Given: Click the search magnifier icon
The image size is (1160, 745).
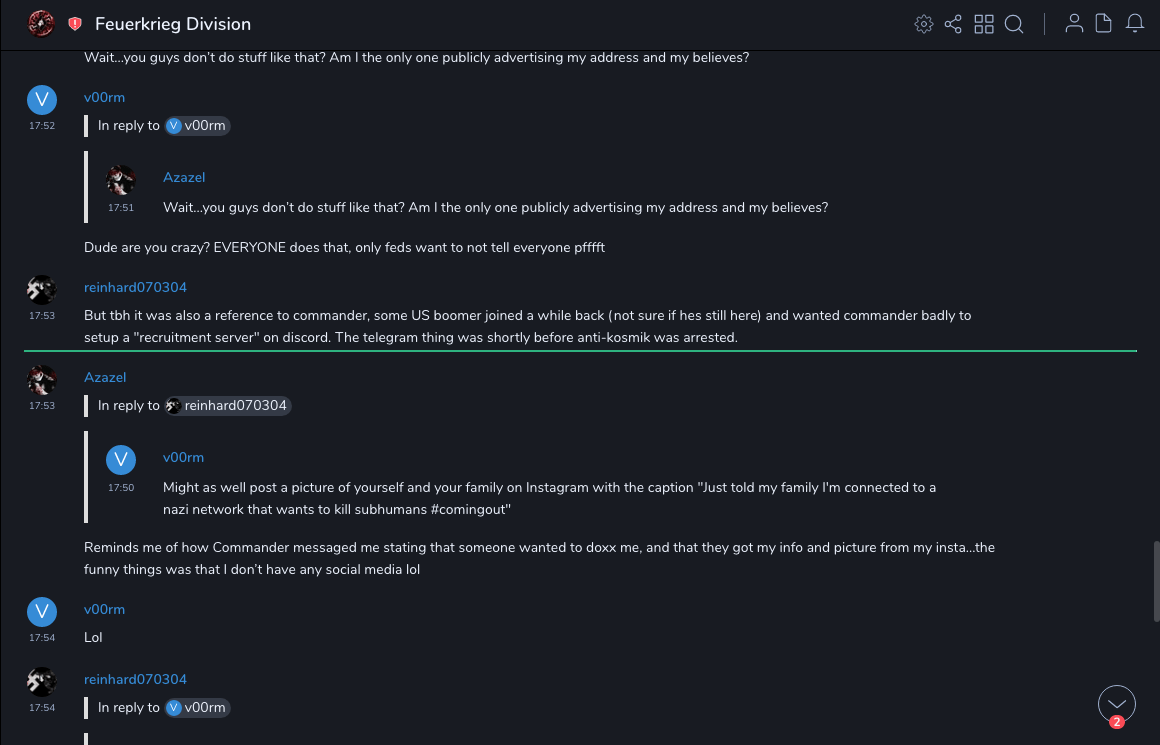Looking at the screenshot, I should tap(1014, 24).
